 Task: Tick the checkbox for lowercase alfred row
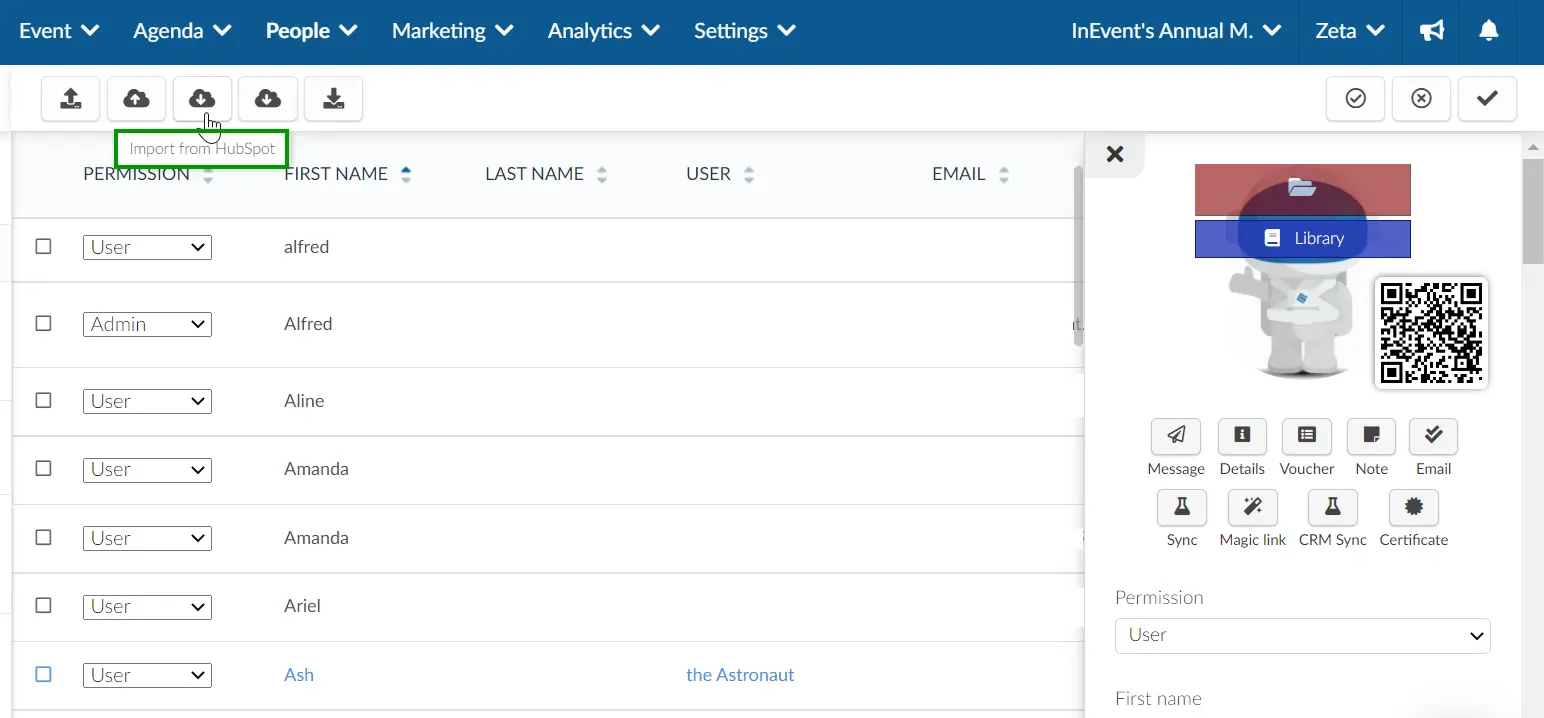tap(43, 246)
